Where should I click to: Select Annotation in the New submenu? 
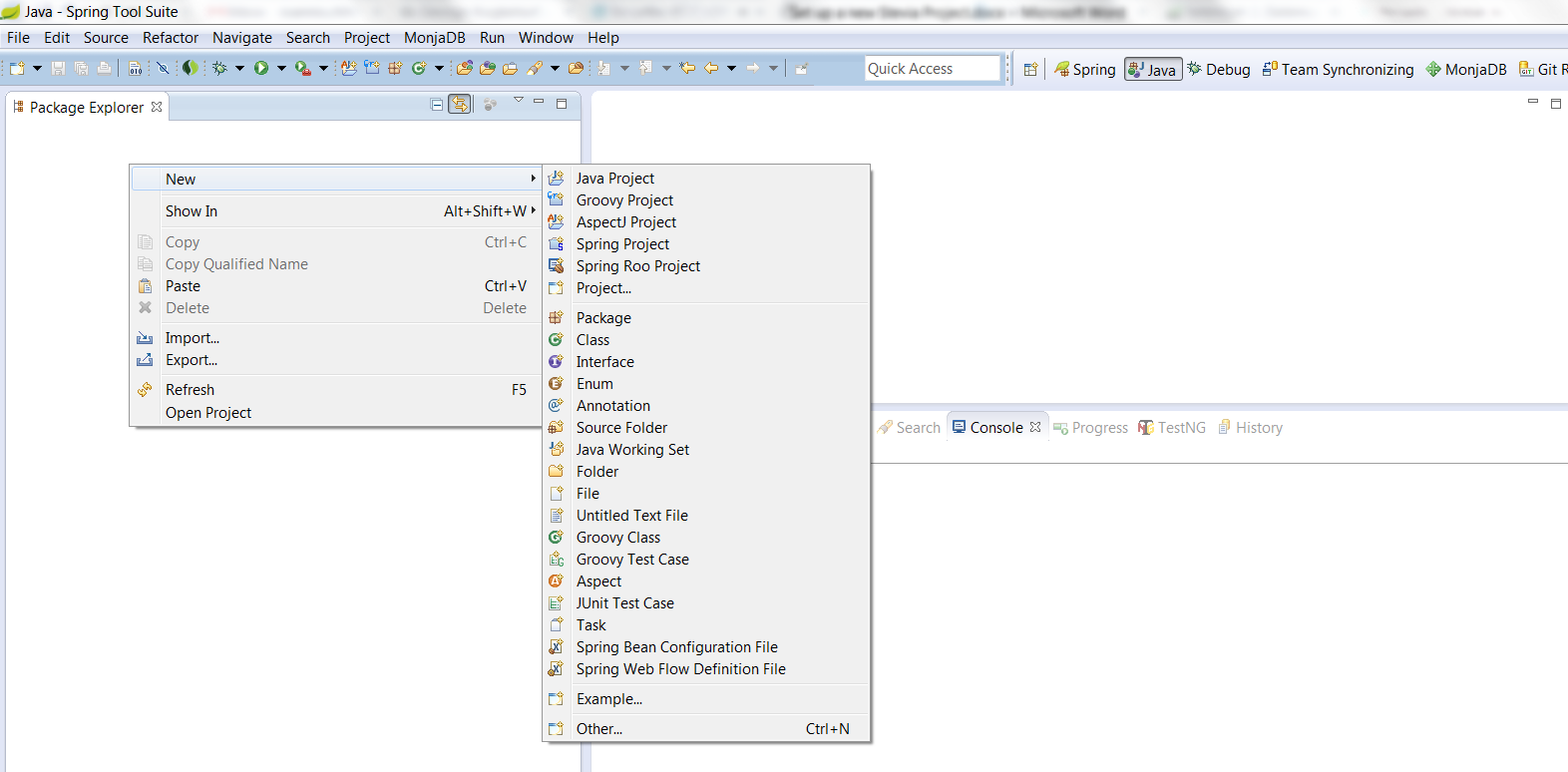706,405
